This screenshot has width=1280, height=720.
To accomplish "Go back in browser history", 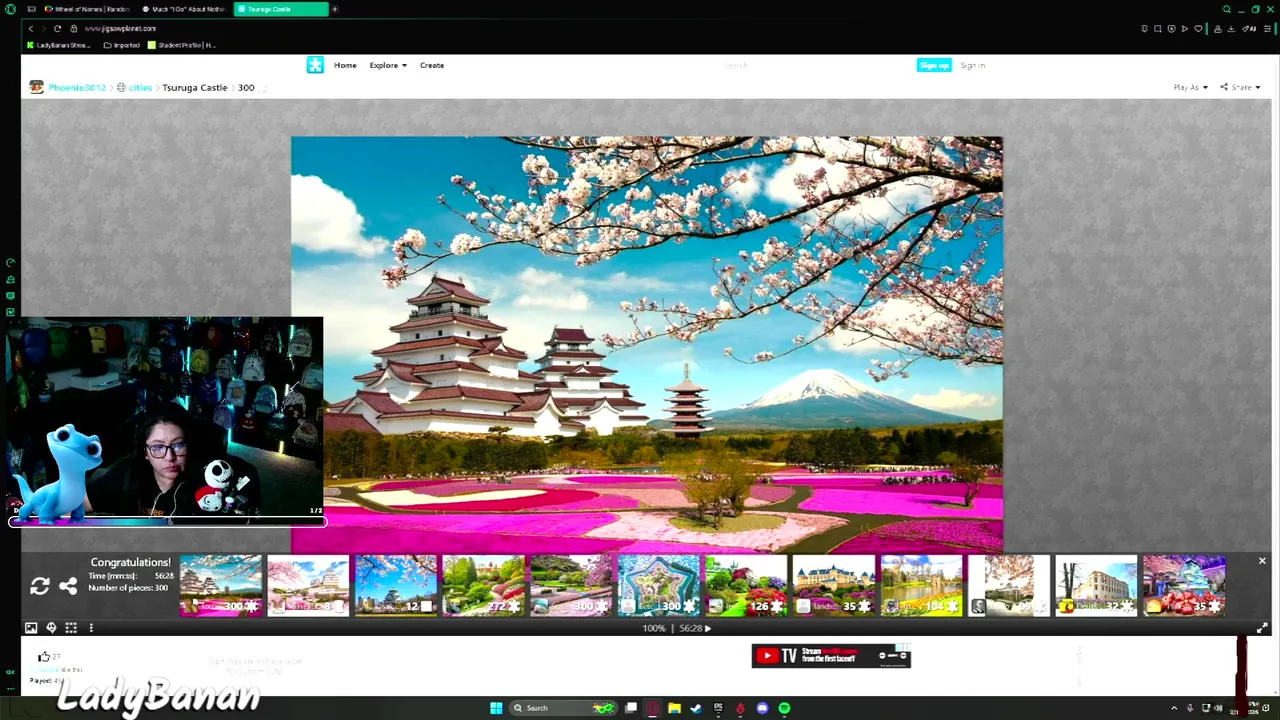I will [x=31, y=28].
